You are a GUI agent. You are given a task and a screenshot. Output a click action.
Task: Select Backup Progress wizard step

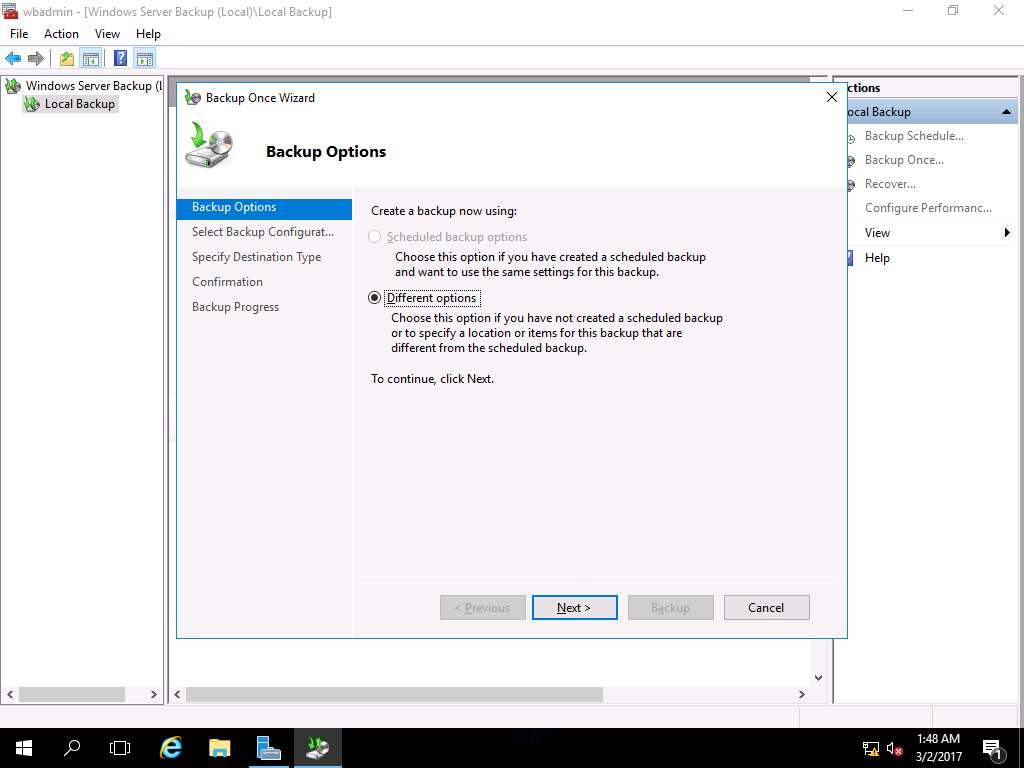coord(235,307)
